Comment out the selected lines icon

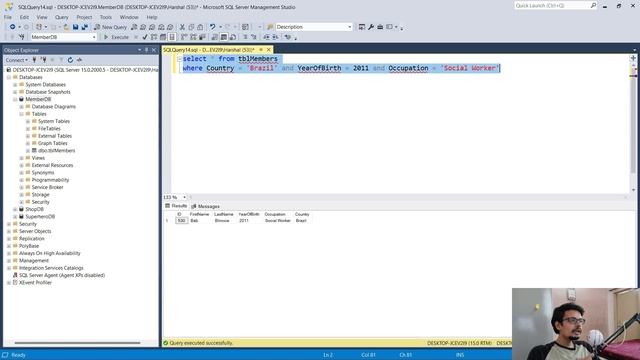[x=245, y=37]
